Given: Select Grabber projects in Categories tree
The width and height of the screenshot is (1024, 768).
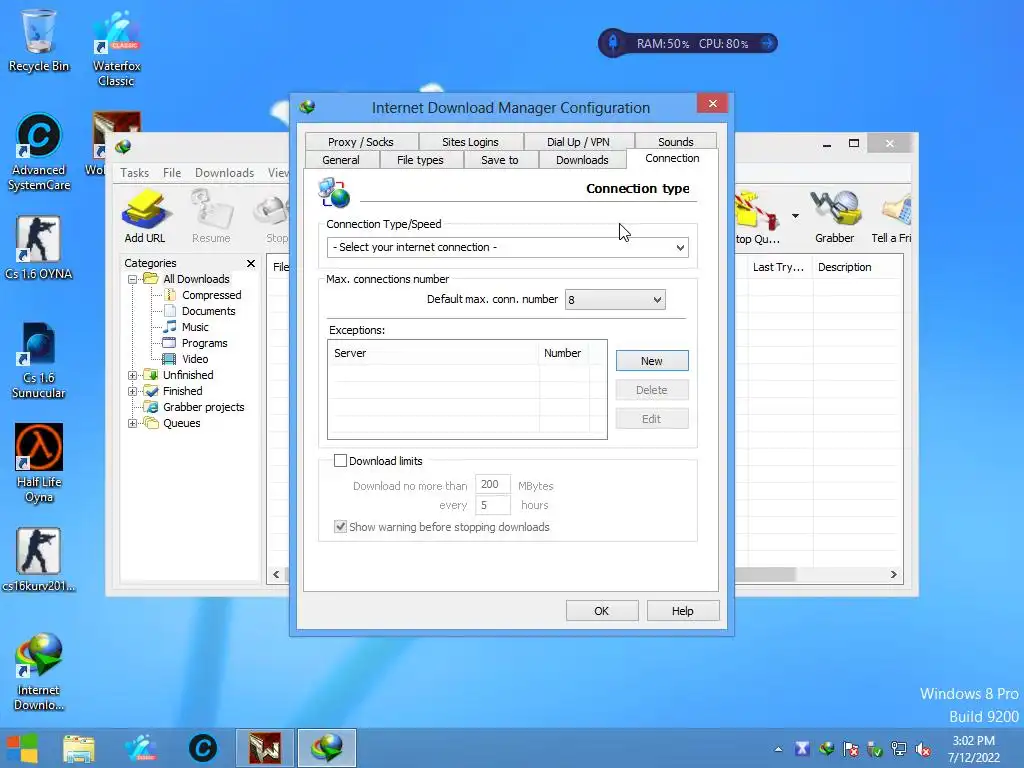Looking at the screenshot, I should click(x=203, y=407).
